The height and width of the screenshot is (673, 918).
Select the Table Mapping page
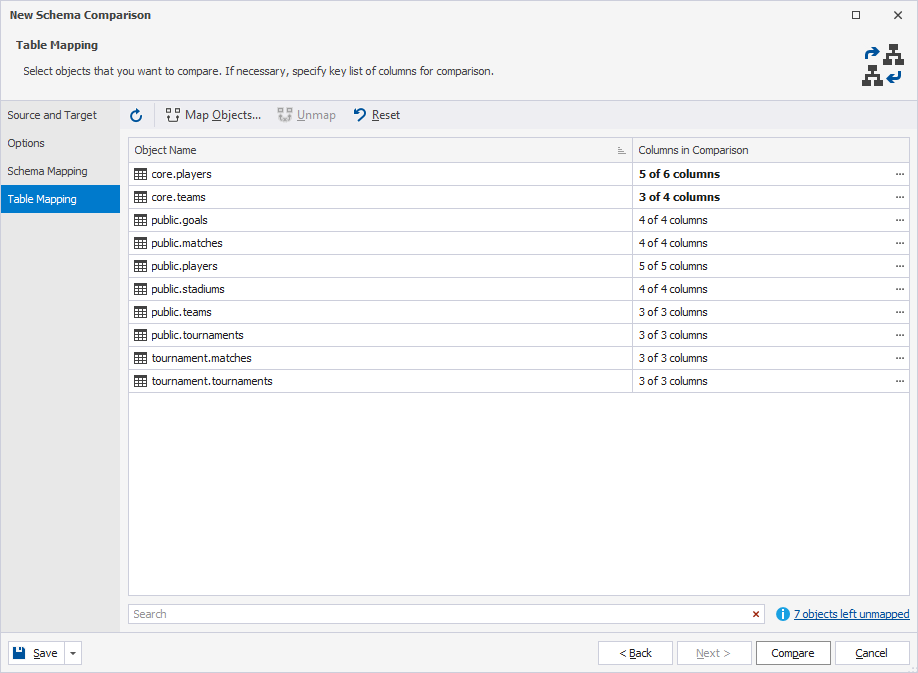[x=60, y=199]
